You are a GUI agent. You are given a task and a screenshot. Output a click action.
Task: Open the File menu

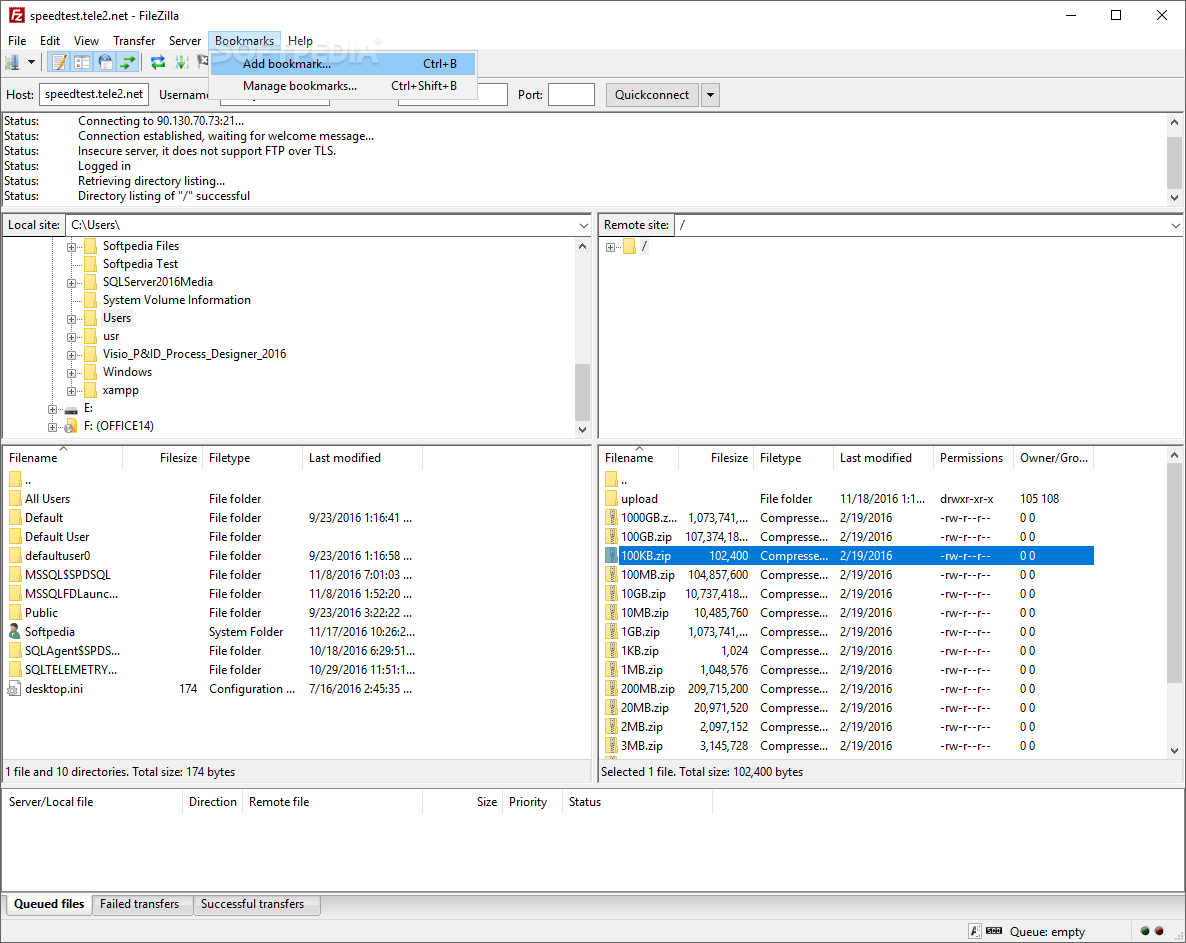pyautogui.click(x=17, y=41)
